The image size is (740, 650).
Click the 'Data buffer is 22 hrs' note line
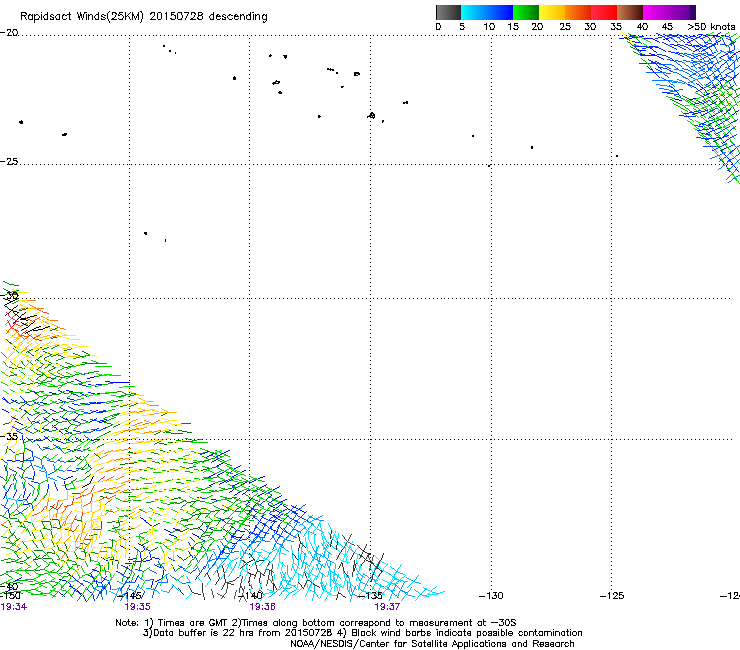click(362, 633)
